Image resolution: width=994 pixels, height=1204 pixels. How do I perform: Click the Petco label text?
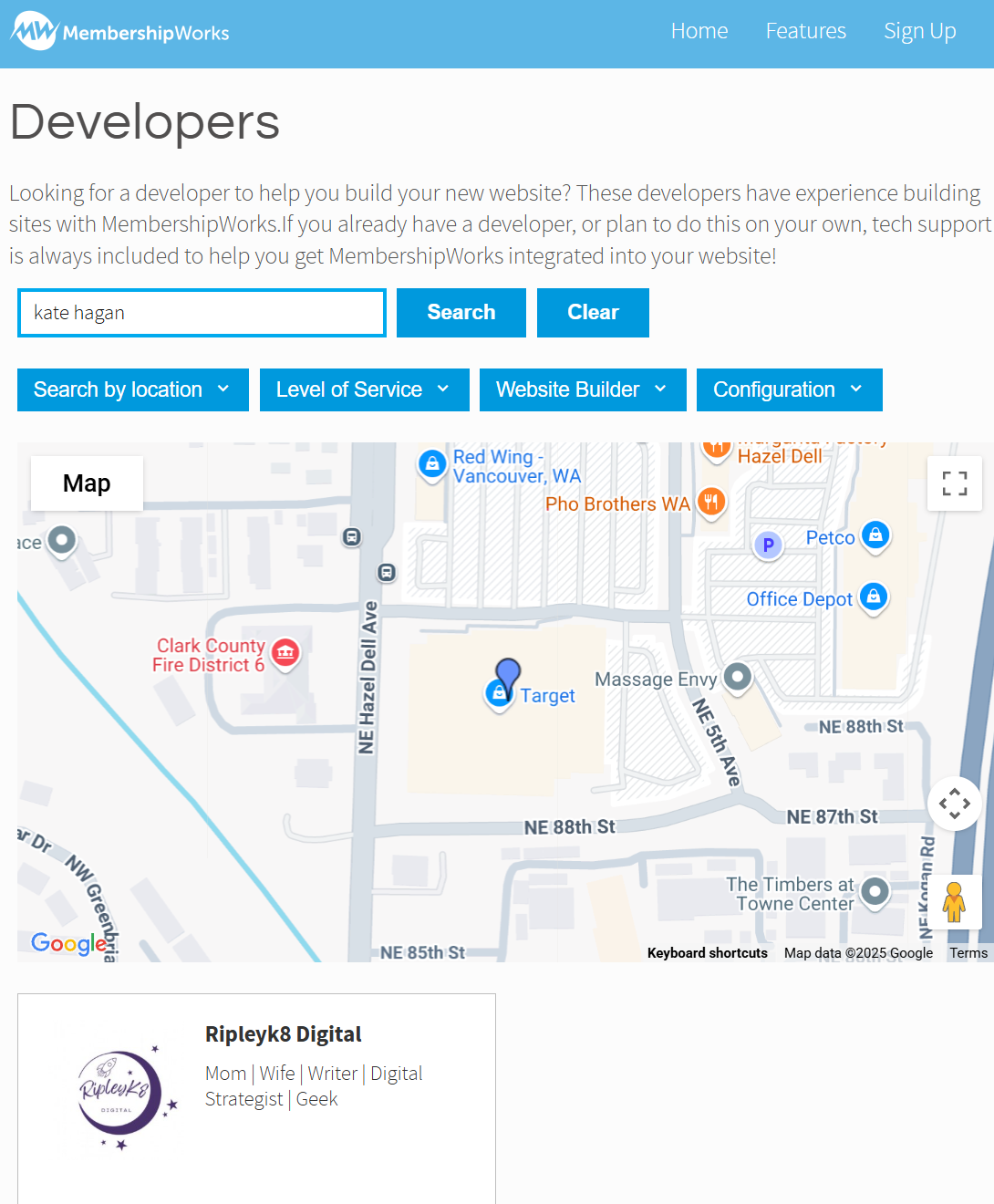coord(831,538)
